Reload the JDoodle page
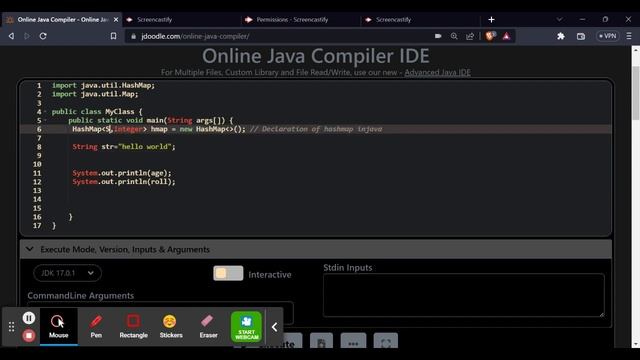Image resolution: width=640 pixels, height=360 pixels. [x=43, y=36]
